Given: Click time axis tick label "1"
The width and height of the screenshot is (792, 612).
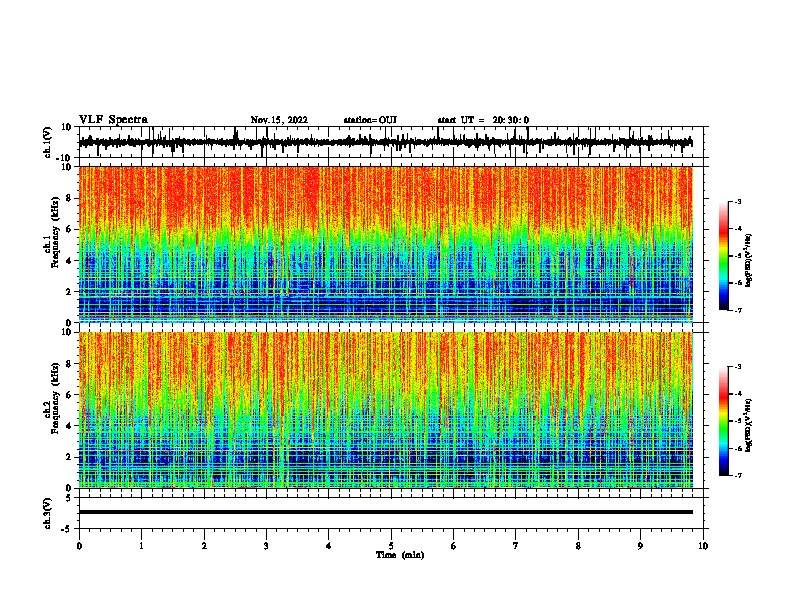Looking at the screenshot, I should coord(141,546).
